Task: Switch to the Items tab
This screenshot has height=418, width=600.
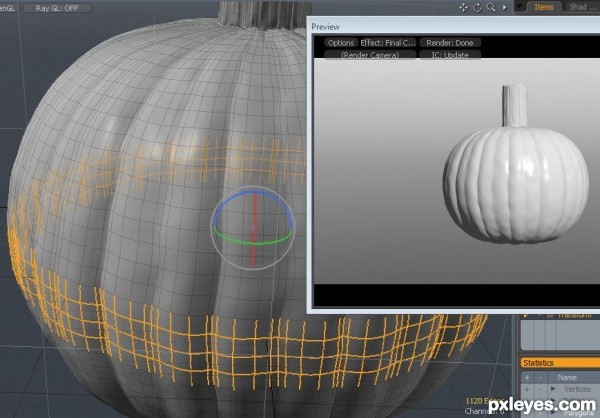Action: [x=543, y=7]
